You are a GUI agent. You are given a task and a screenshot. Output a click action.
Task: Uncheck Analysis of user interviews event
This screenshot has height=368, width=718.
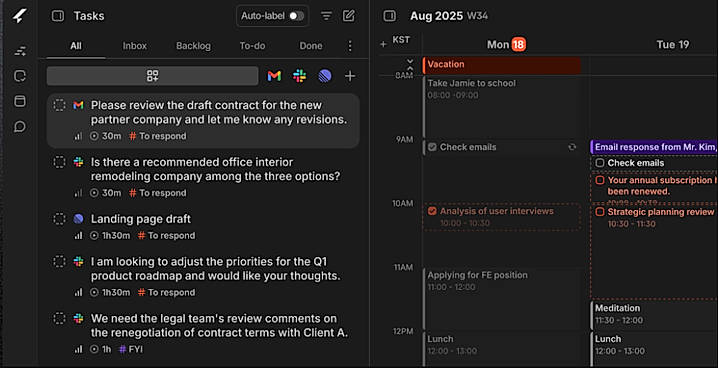(432, 211)
